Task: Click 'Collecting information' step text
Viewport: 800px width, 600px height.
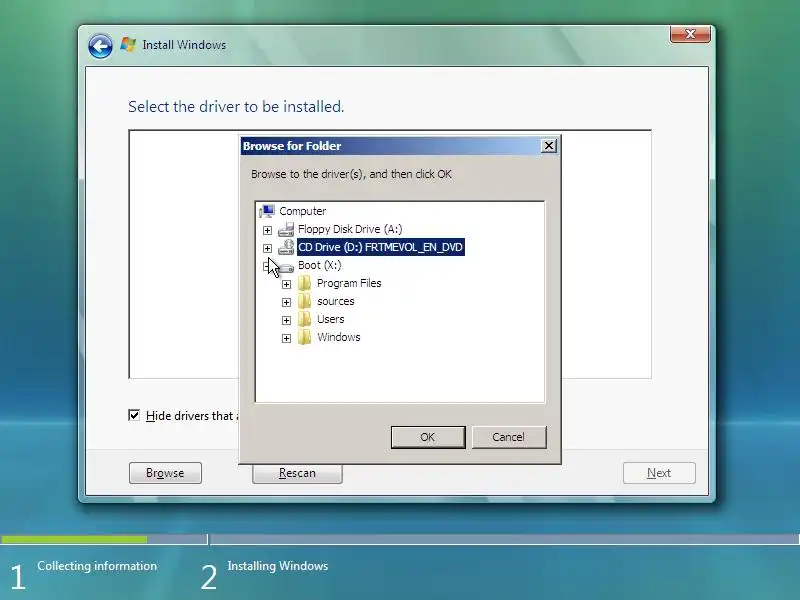Action: tap(97, 566)
